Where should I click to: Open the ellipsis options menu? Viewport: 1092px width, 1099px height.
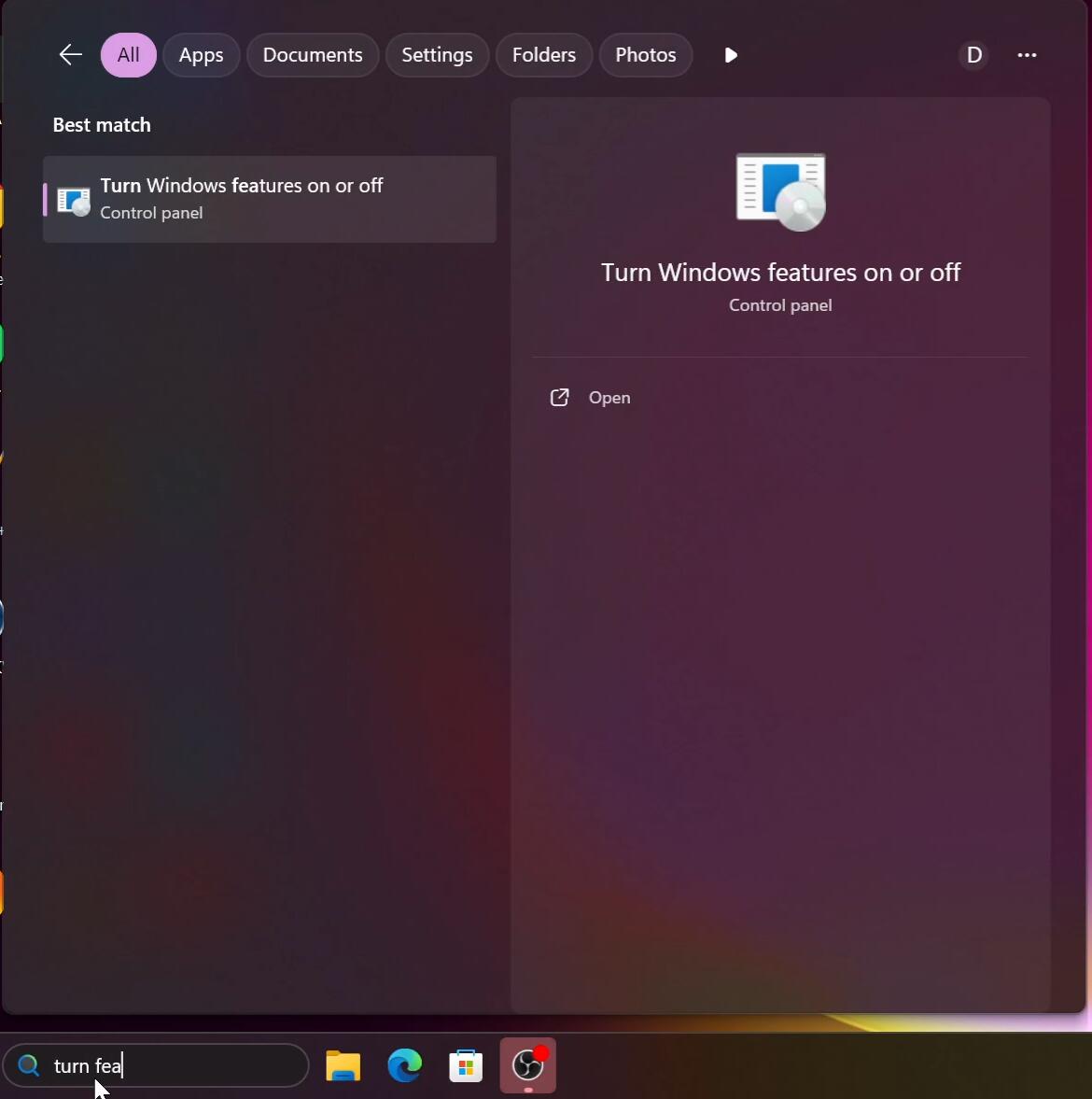[x=1028, y=55]
